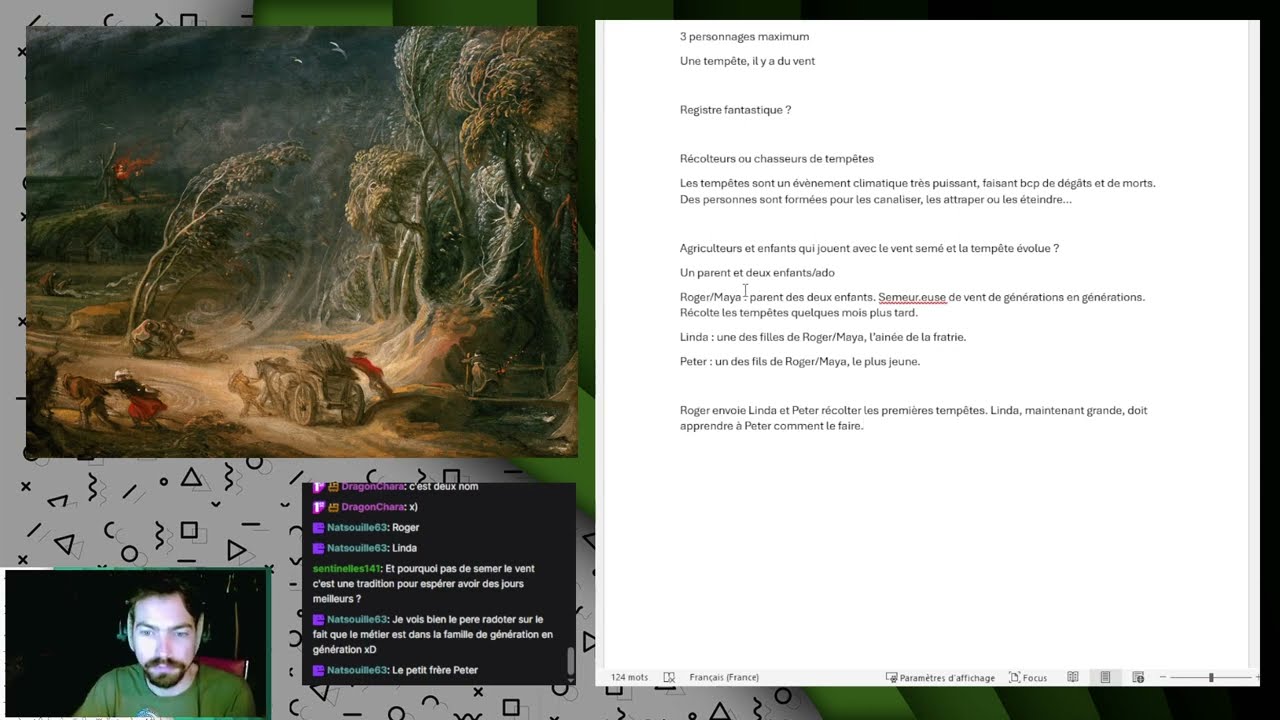The height and width of the screenshot is (720, 1280).
Task: Open Paramètres d'affichage in the status bar
Action: 940,677
